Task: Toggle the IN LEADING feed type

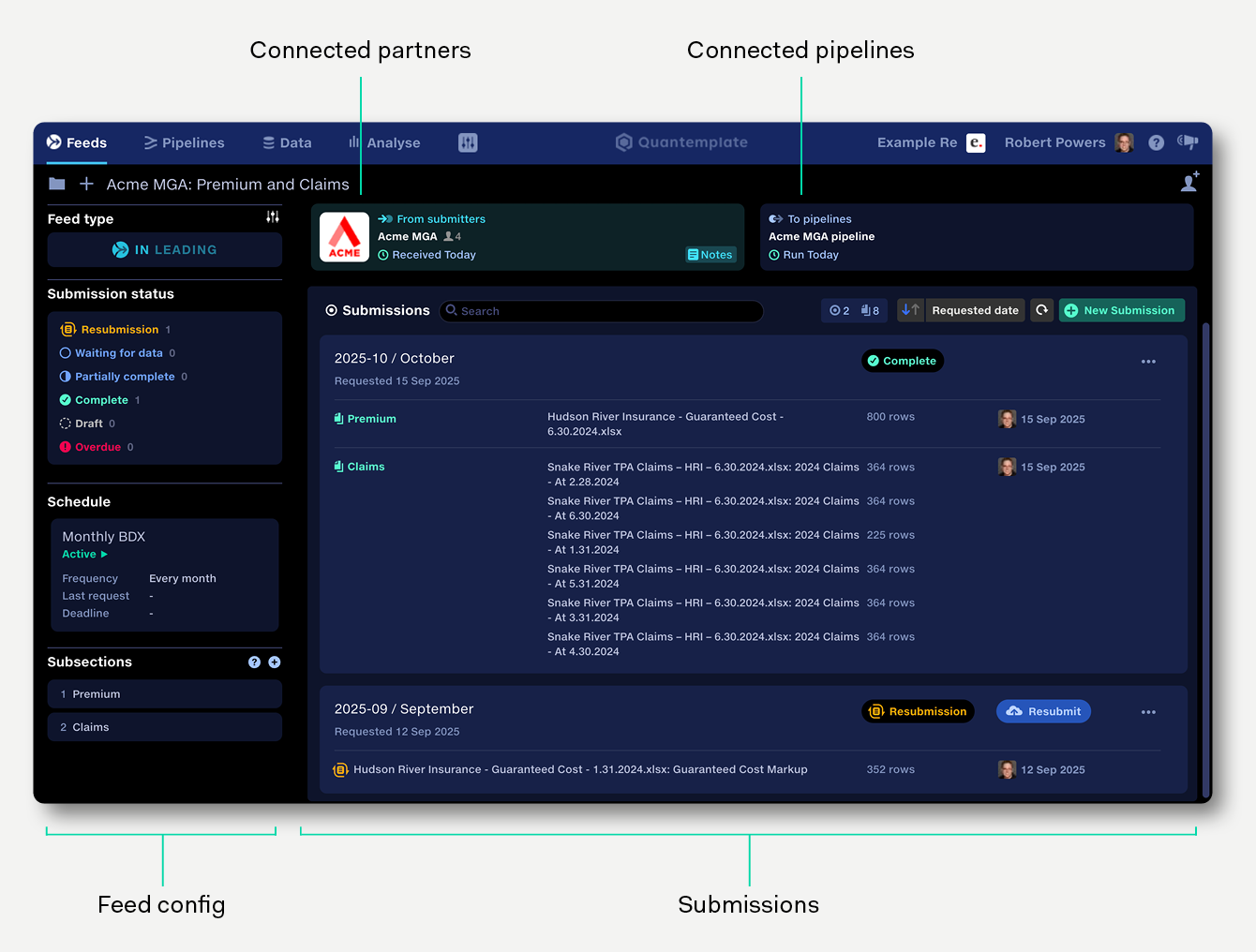Action: [164, 249]
